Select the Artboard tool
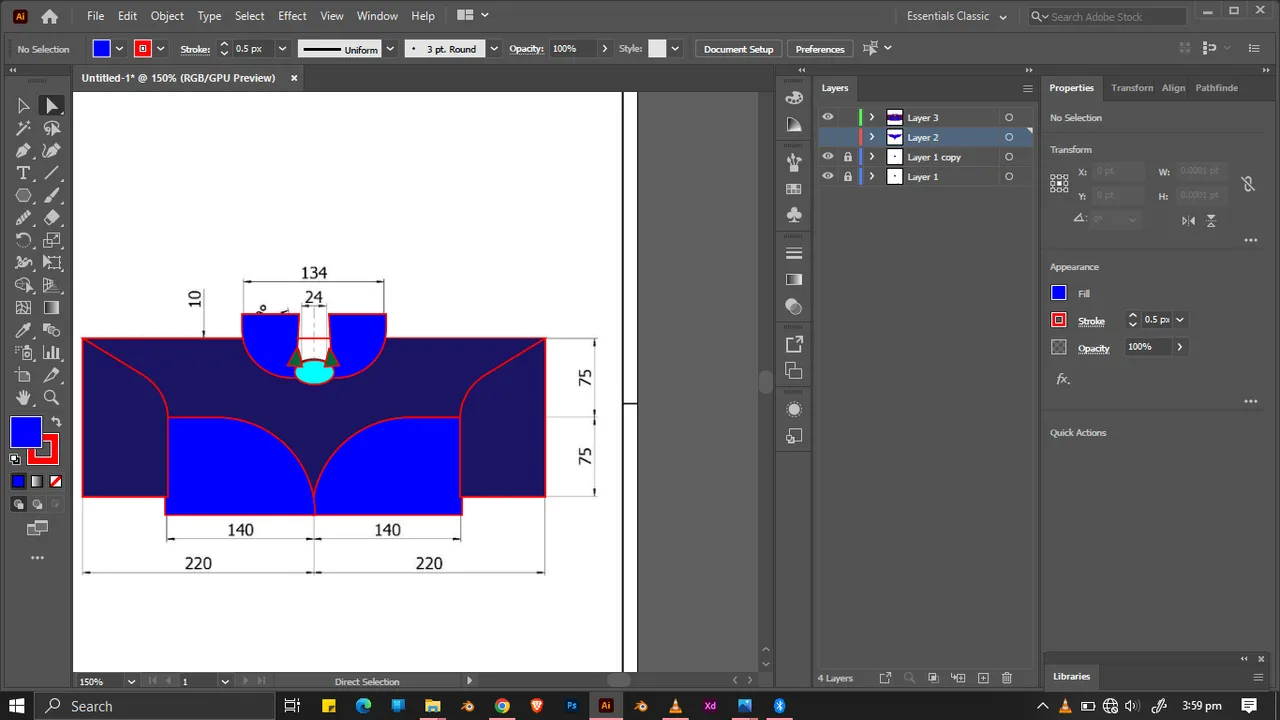The height and width of the screenshot is (720, 1280). pos(23,375)
